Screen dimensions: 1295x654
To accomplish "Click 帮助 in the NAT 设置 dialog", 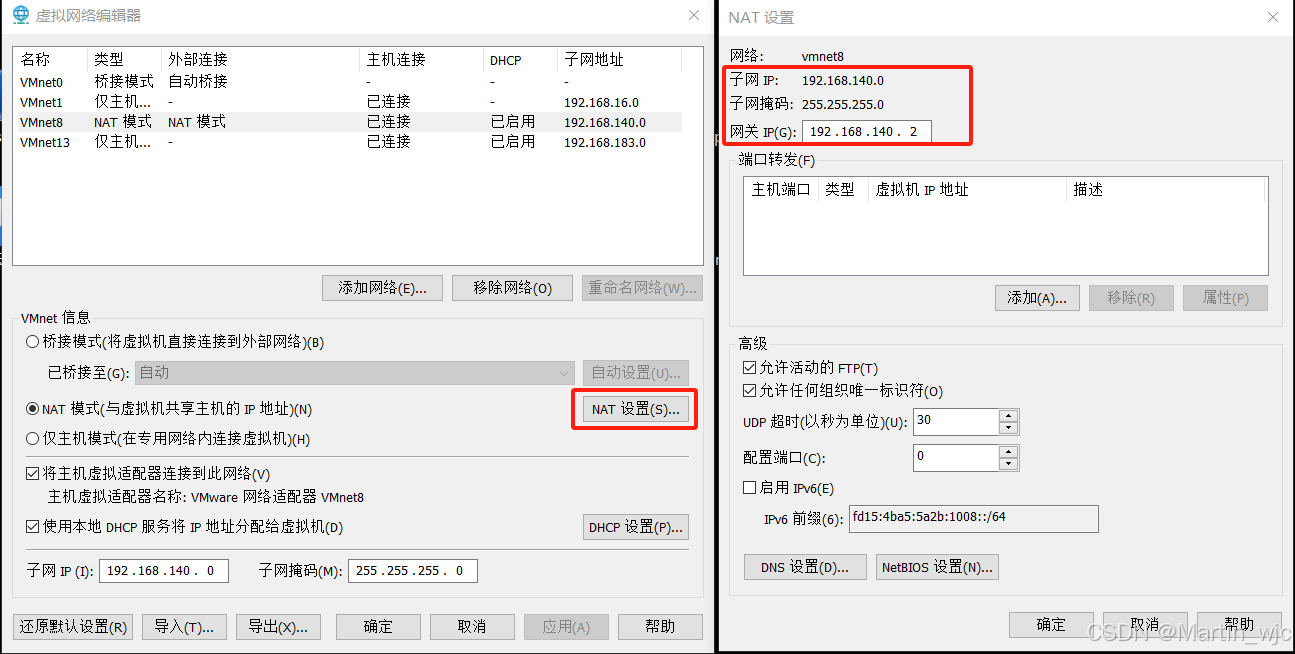I will 1239,624.
